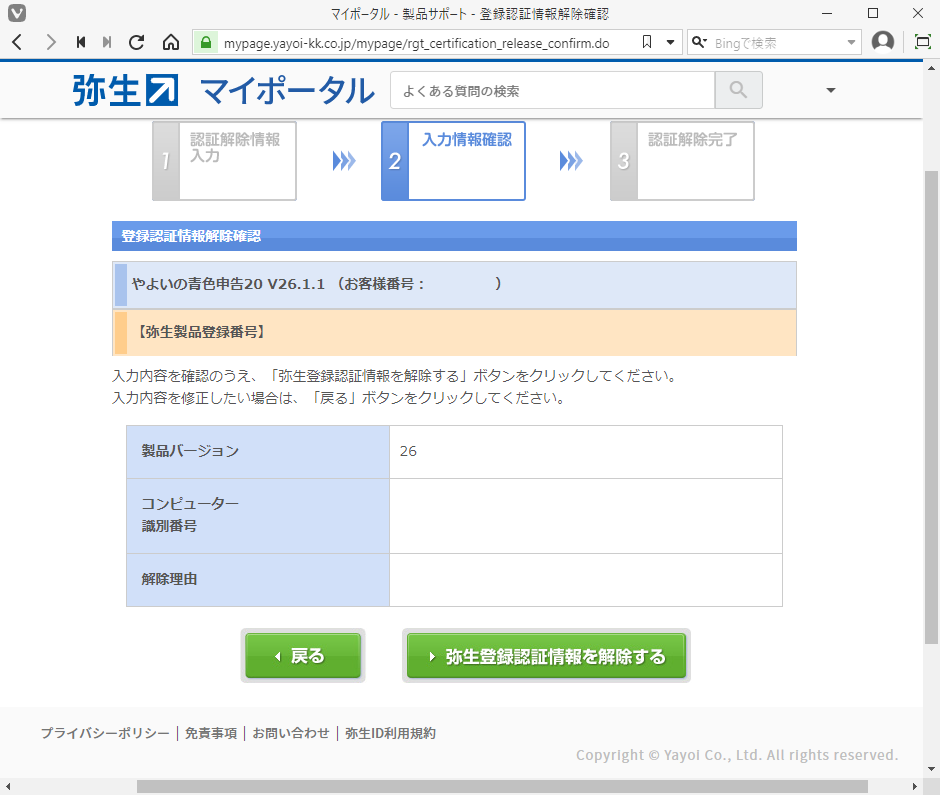
Task: Click the rewind history button
Action: [x=81, y=42]
